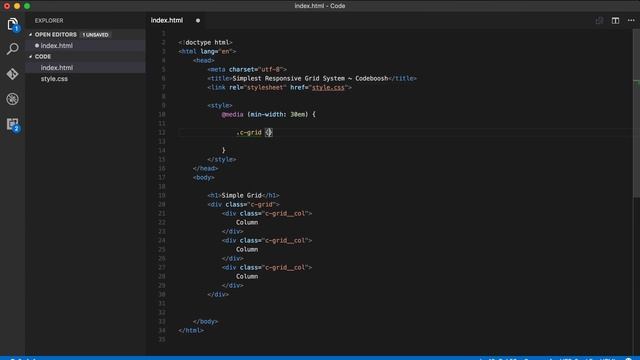Screen dimensions: 640x360
Task: Click the closing head tag
Action: [x=205, y=169]
